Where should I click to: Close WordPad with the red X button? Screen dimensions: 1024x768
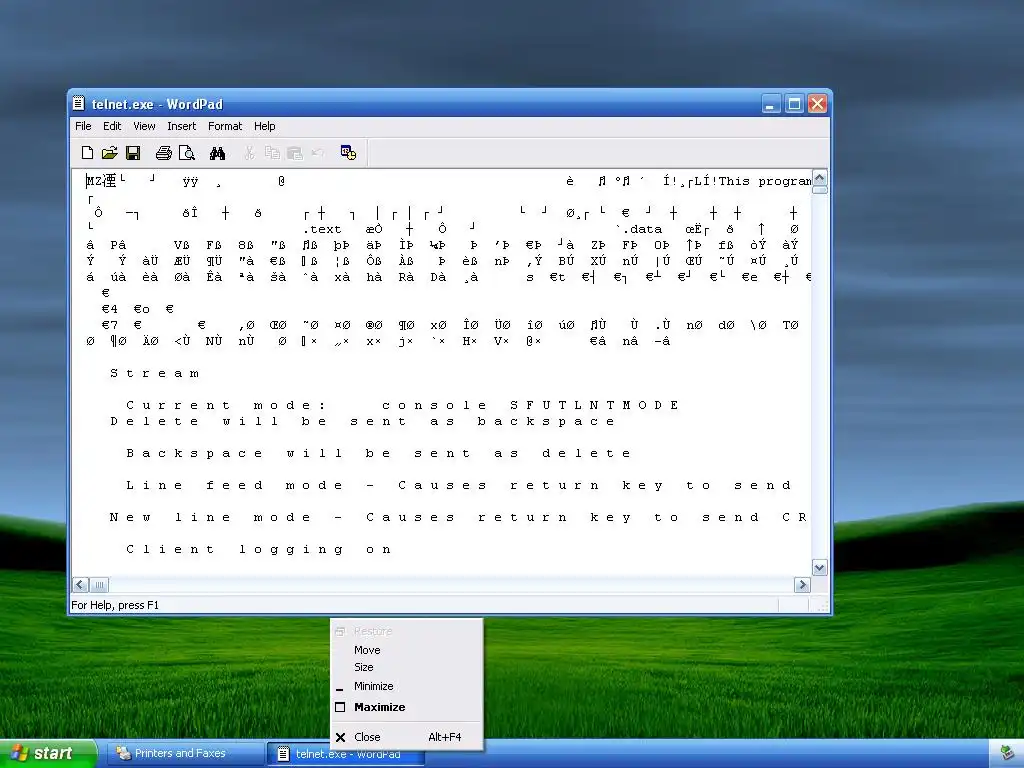point(818,104)
